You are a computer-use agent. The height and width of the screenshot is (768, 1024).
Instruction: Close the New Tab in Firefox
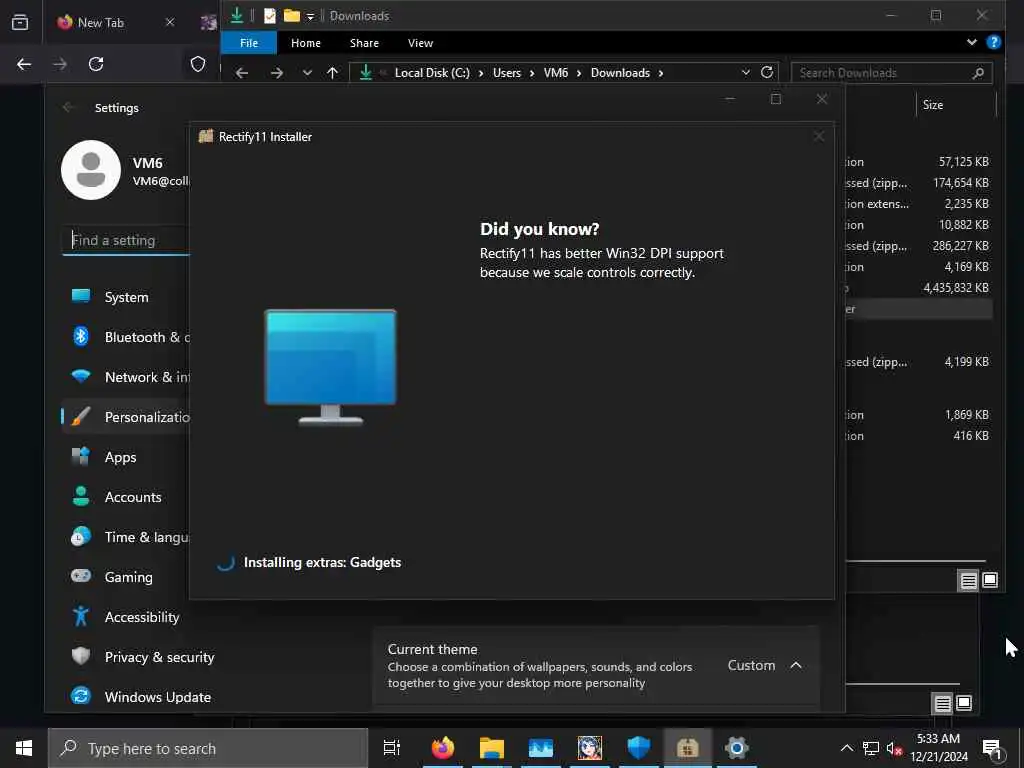[170, 22]
